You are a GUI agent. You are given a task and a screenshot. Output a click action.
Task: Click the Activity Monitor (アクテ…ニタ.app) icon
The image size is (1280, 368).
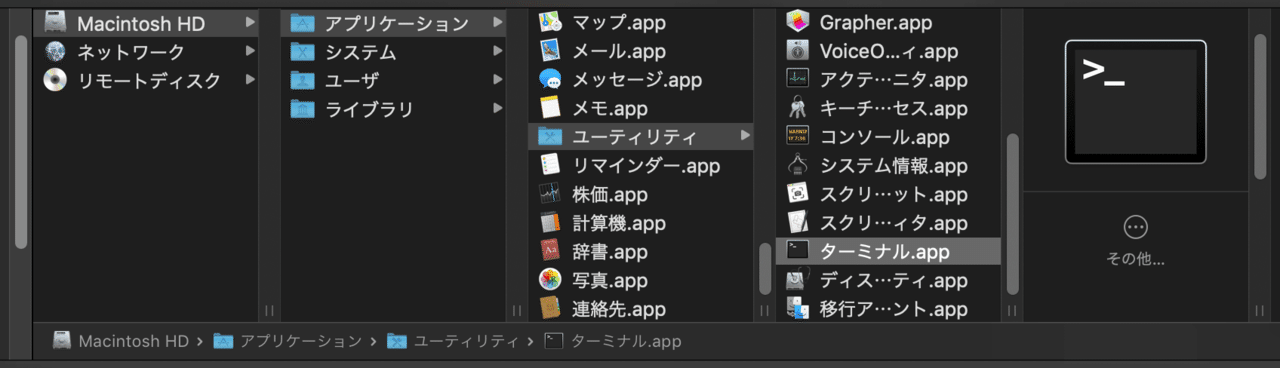point(797,79)
